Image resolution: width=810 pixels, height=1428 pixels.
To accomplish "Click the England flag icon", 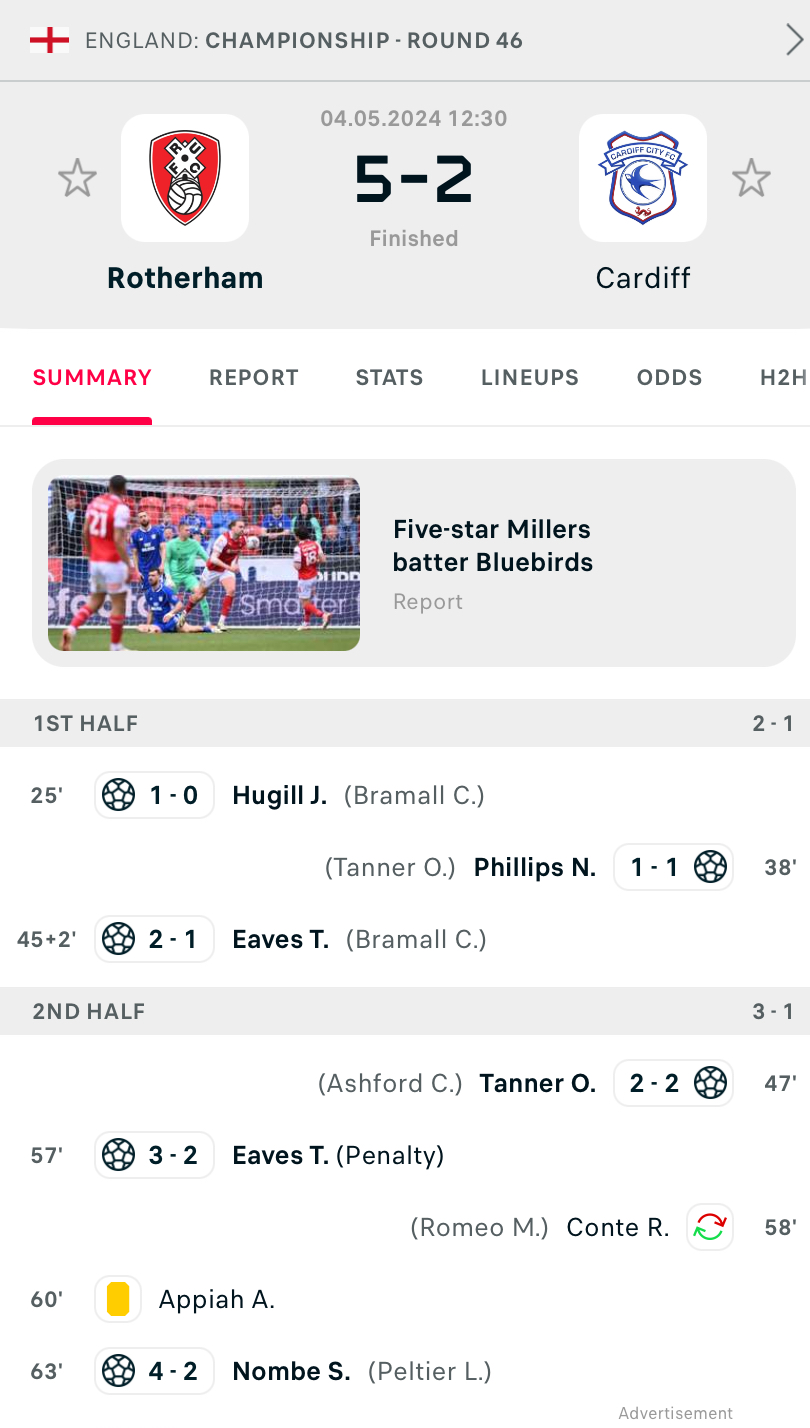I will click(x=49, y=40).
